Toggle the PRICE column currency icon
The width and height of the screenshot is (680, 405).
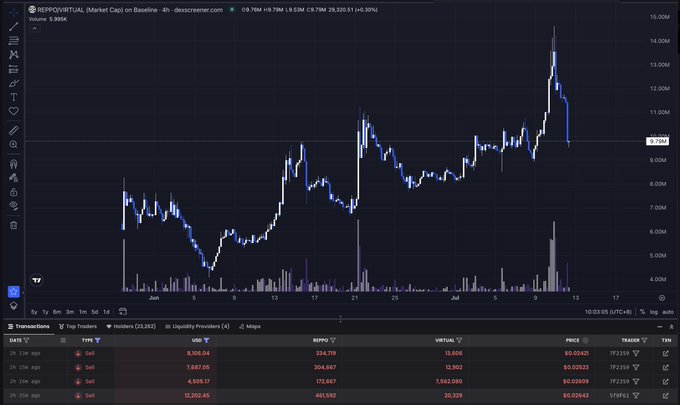(x=585, y=340)
